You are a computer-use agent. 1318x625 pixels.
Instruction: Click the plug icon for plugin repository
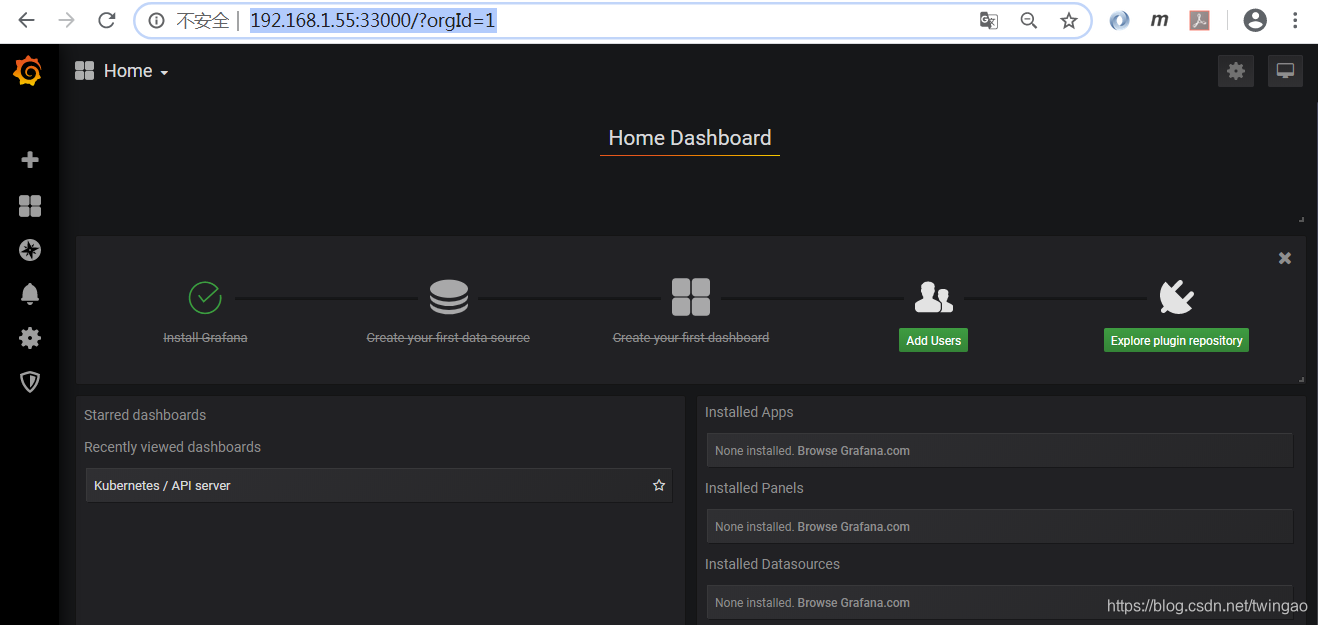click(x=1176, y=297)
